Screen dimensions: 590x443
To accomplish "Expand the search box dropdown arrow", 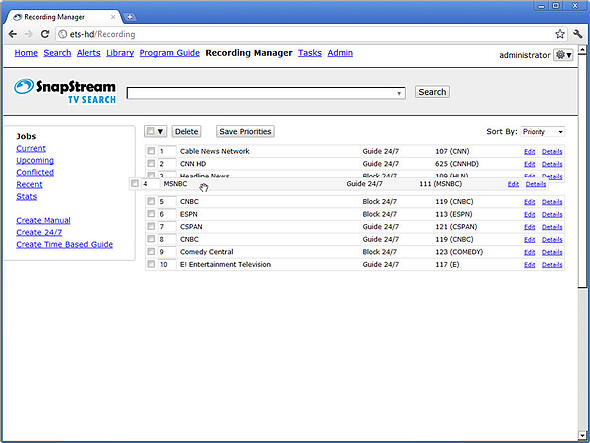I will pos(399,93).
